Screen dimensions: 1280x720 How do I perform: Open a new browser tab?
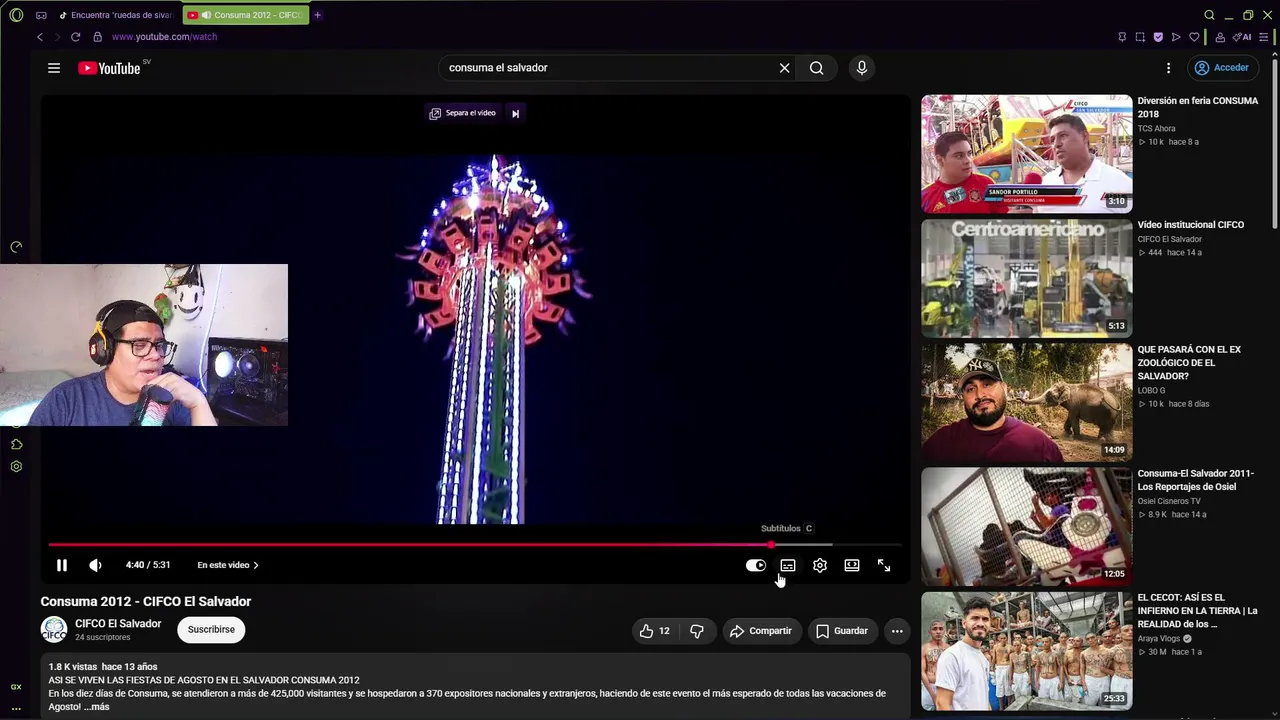coord(318,15)
